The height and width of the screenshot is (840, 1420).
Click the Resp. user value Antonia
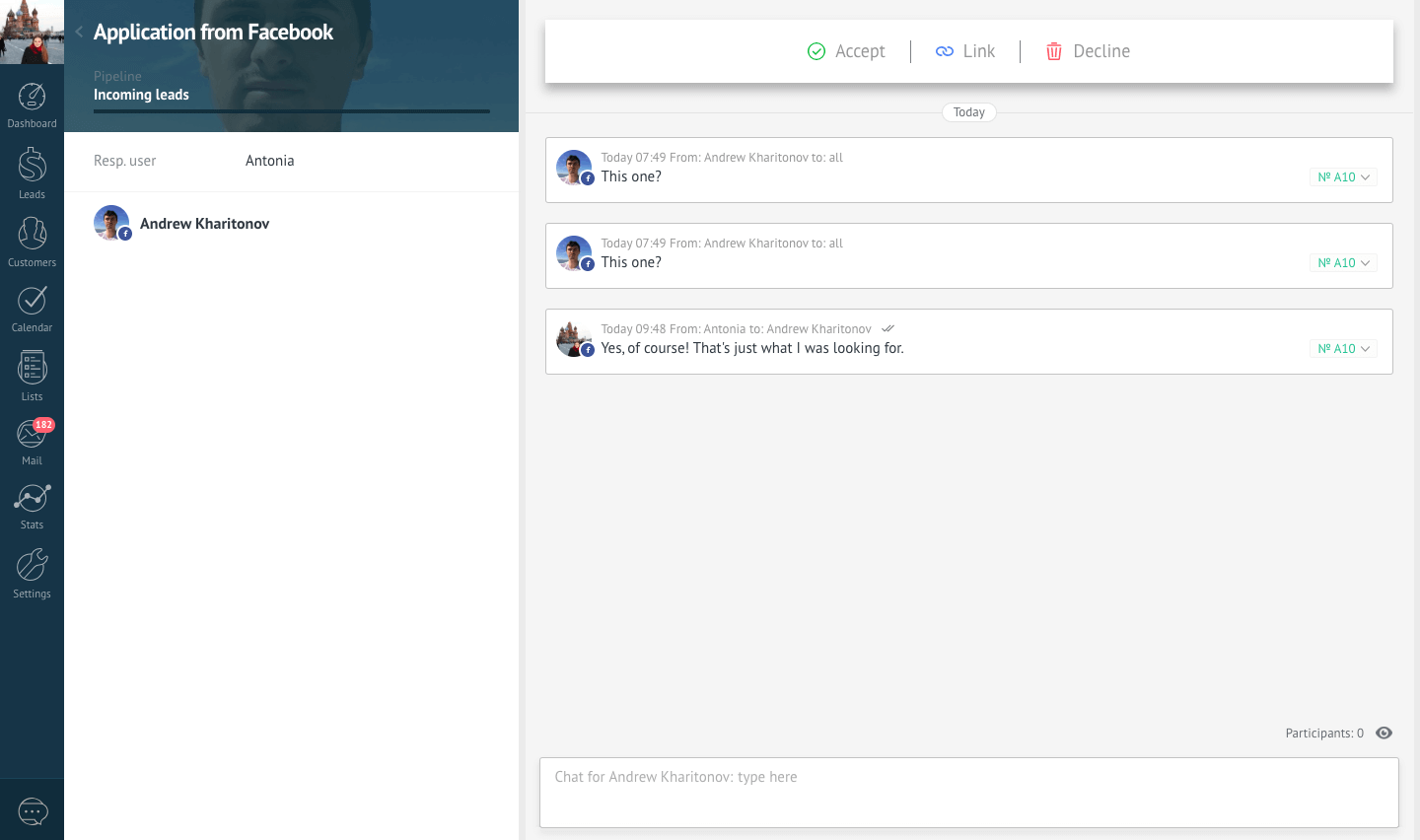[270, 161]
